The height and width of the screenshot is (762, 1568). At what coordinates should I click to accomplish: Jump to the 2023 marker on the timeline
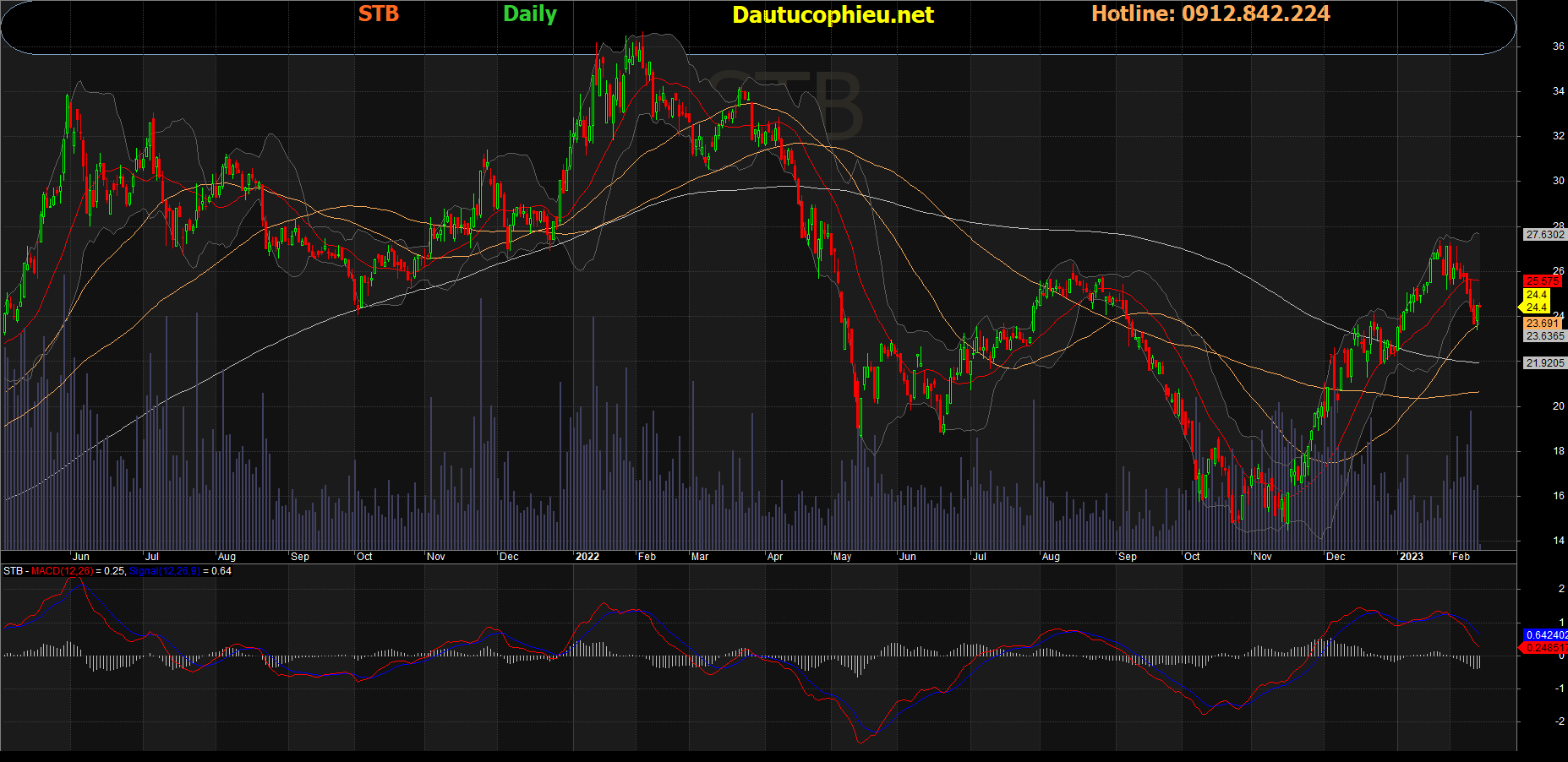[1411, 557]
